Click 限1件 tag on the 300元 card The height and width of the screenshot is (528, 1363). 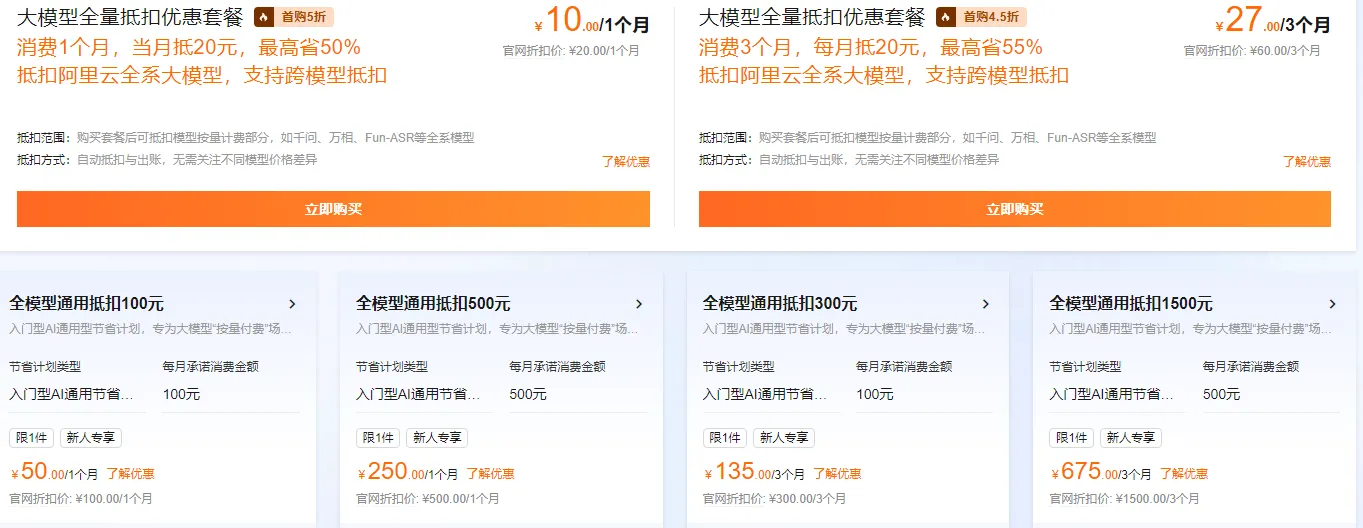tap(725, 438)
